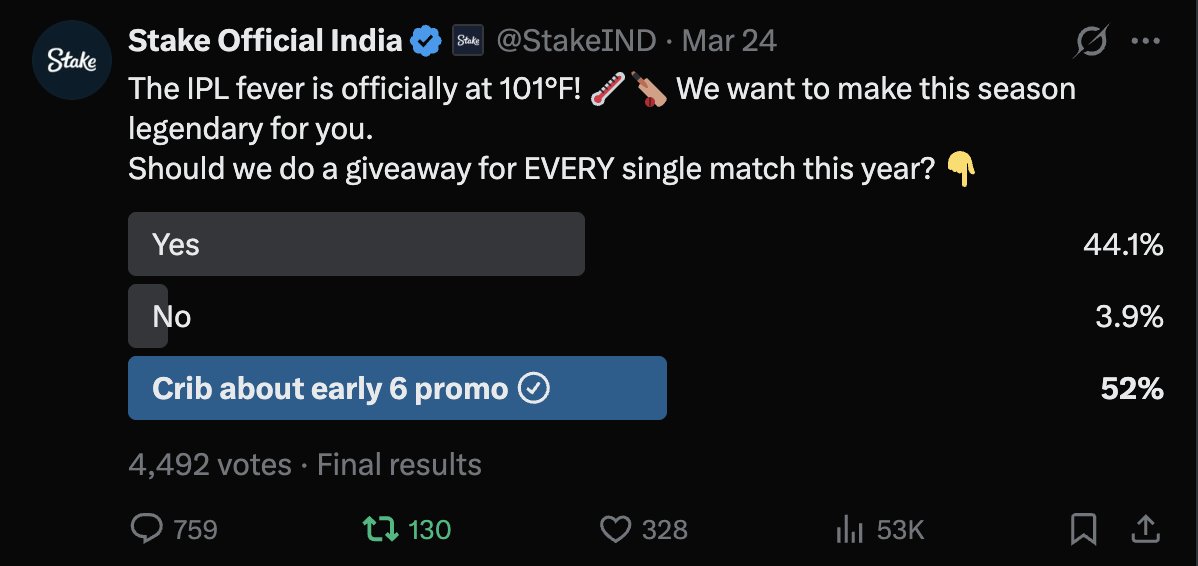Open the Mar 24 post timestamp

click(x=729, y=40)
